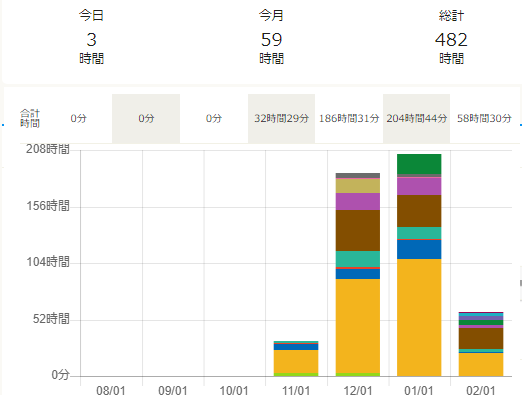Click the 10/01 axis label
522x395 pixels.
pos(234,390)
